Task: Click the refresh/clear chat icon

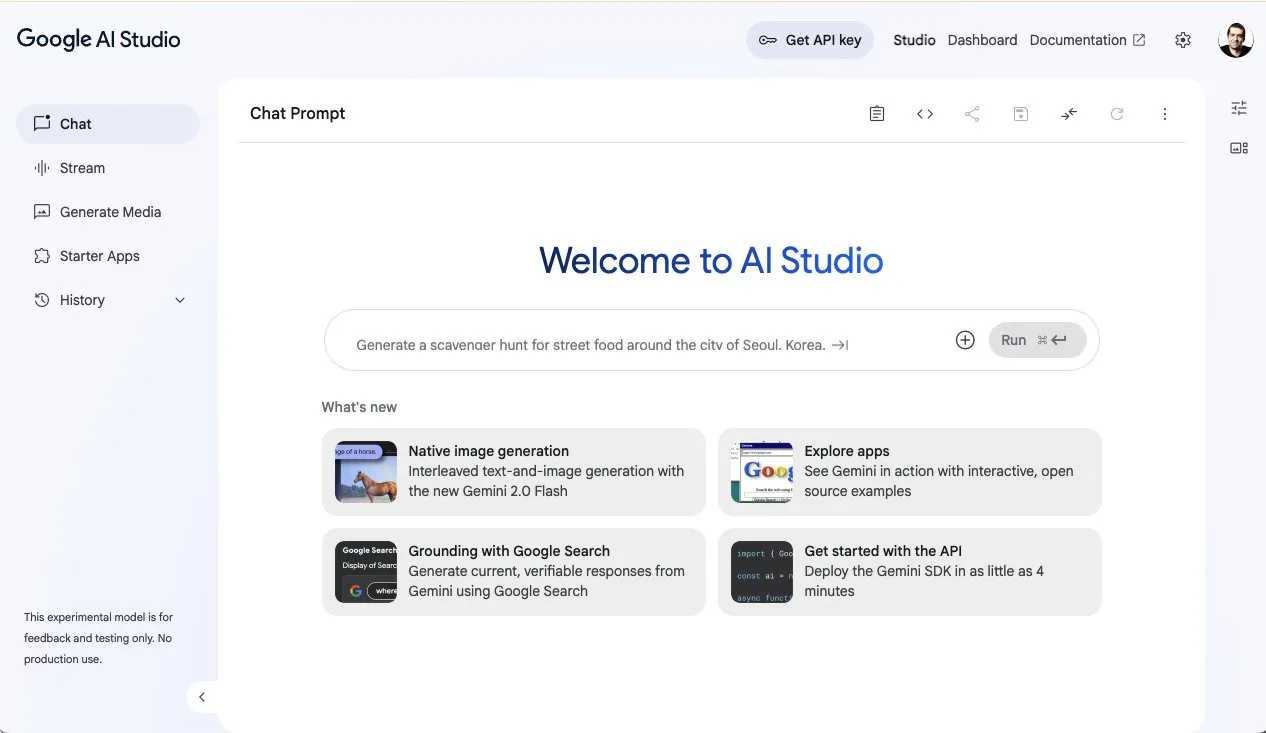Action: click(1117, 114)
